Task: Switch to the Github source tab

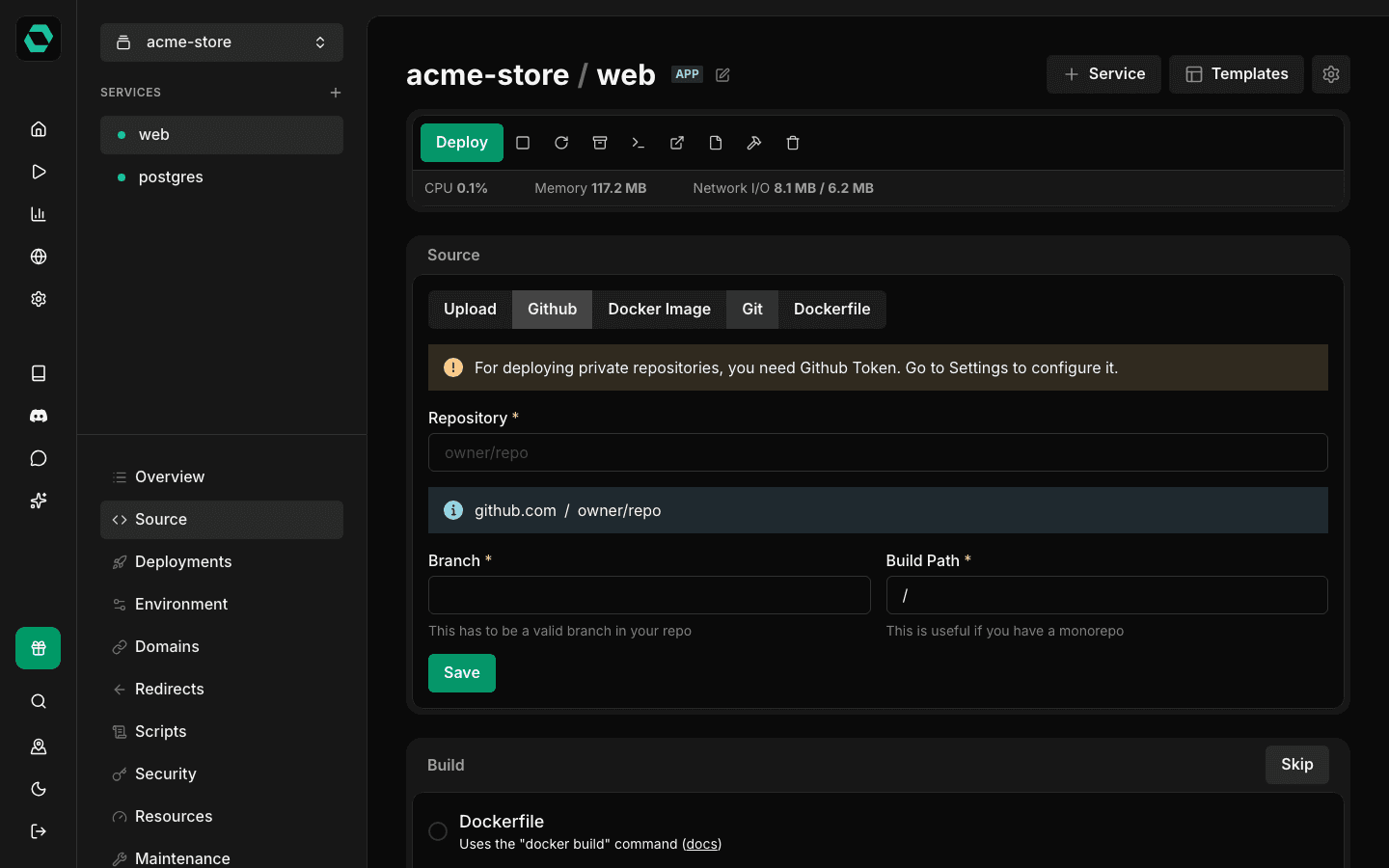Action: (x=552, y=310)
